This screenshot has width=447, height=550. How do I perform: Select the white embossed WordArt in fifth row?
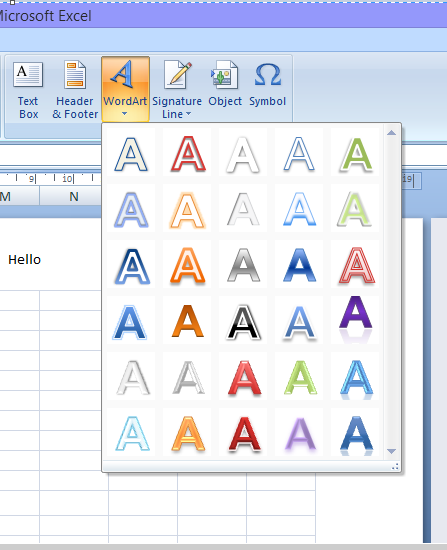[131, 377]
